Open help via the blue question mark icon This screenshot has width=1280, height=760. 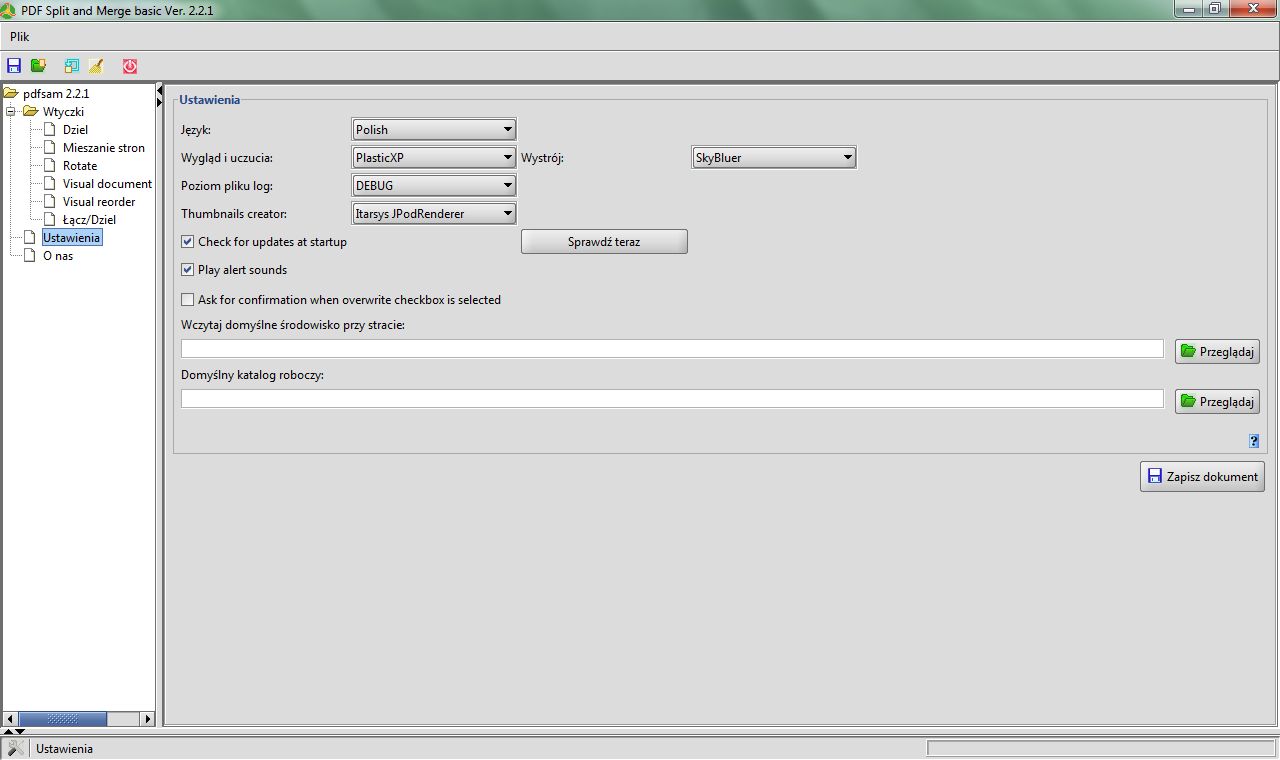[x=1254, y=441]
